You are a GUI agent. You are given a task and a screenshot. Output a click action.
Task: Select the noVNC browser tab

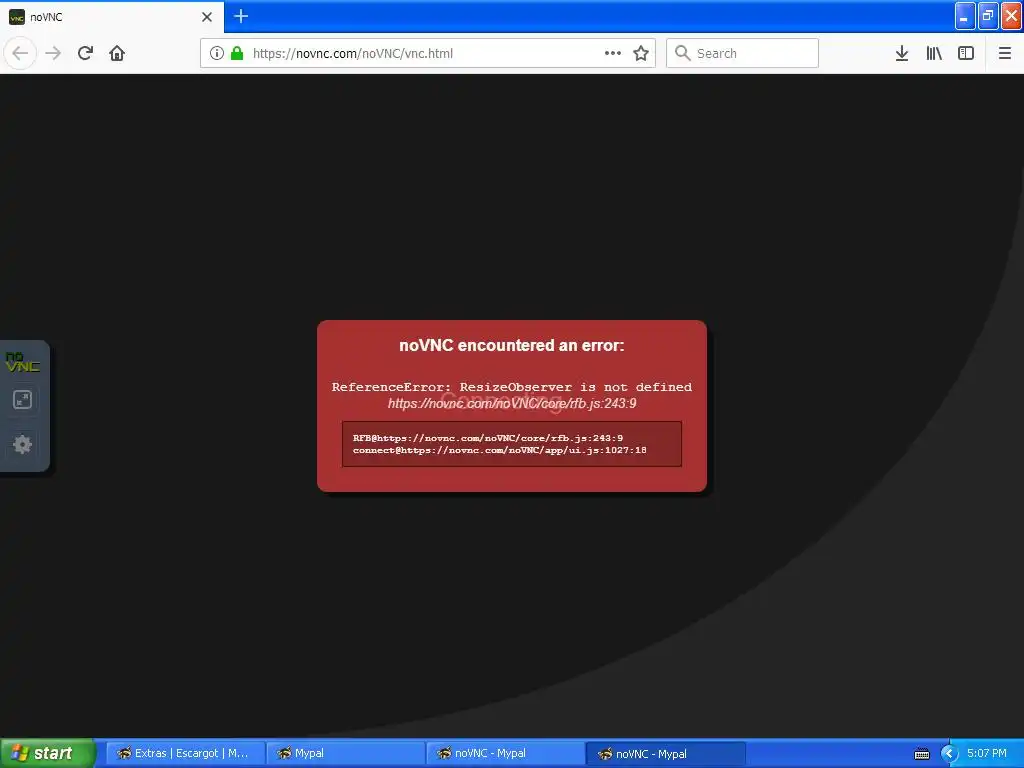coord(112,17)
